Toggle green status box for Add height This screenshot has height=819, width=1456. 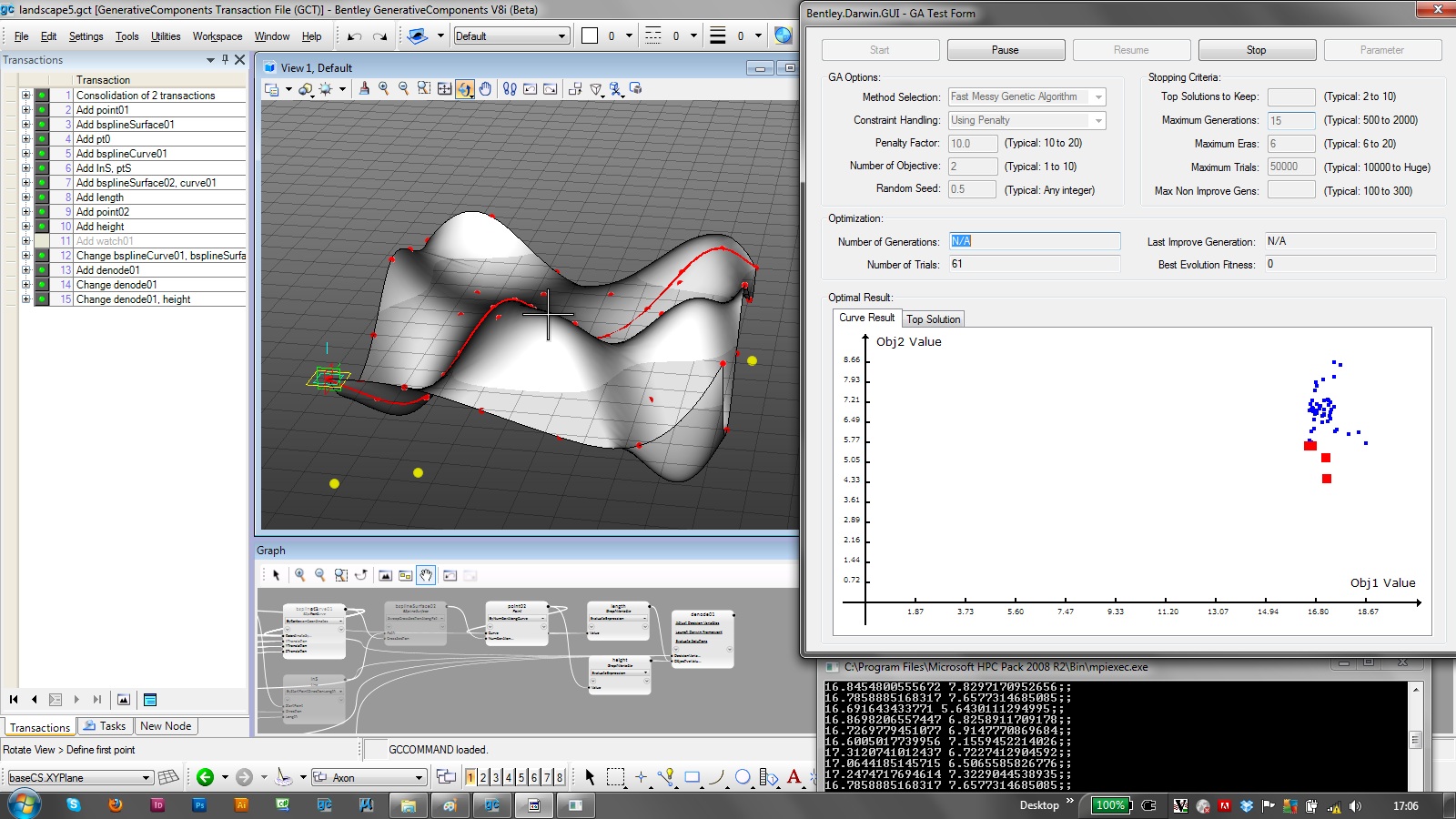42,227
